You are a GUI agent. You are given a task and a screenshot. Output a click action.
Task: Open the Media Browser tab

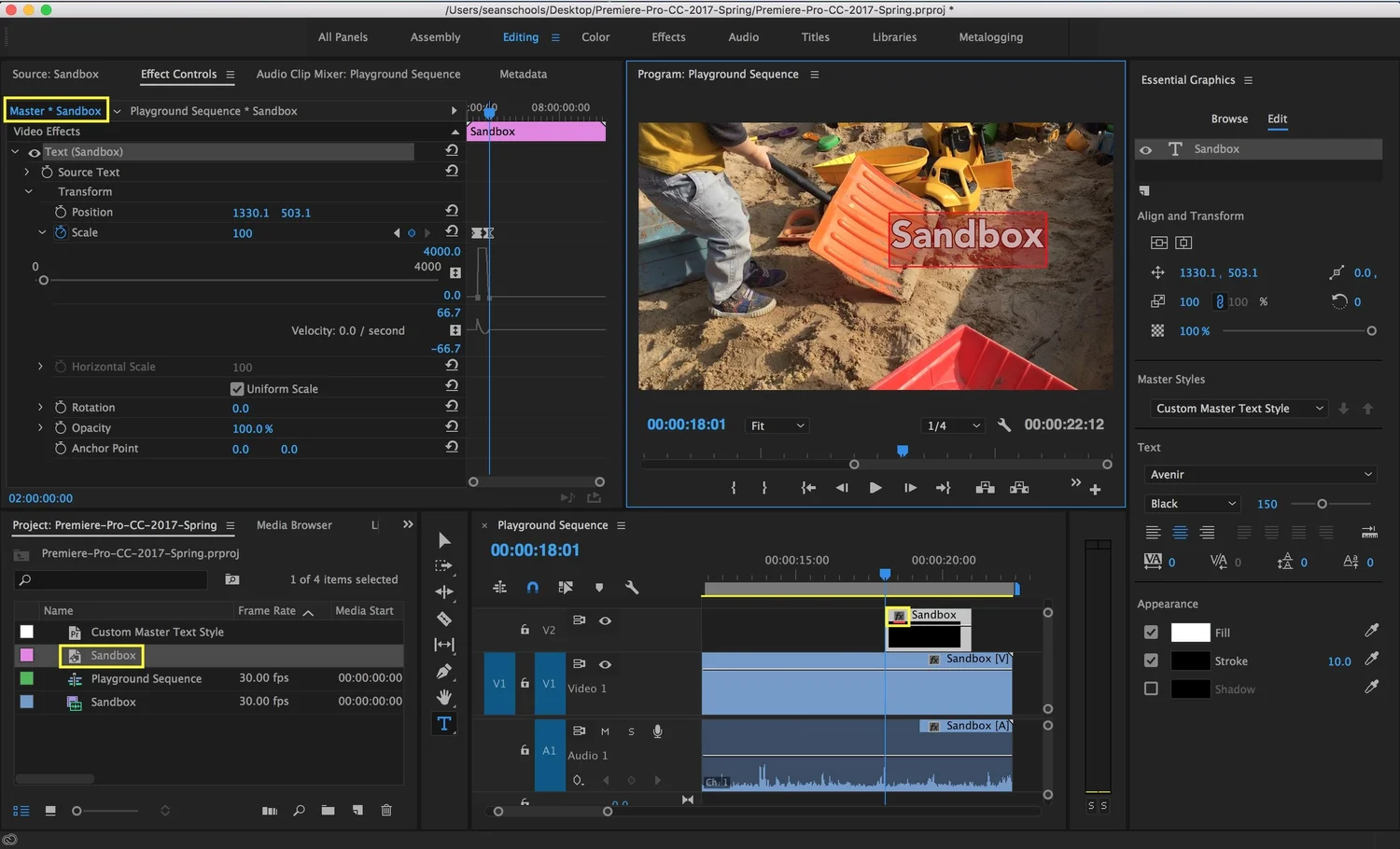(x=294, y=525)
